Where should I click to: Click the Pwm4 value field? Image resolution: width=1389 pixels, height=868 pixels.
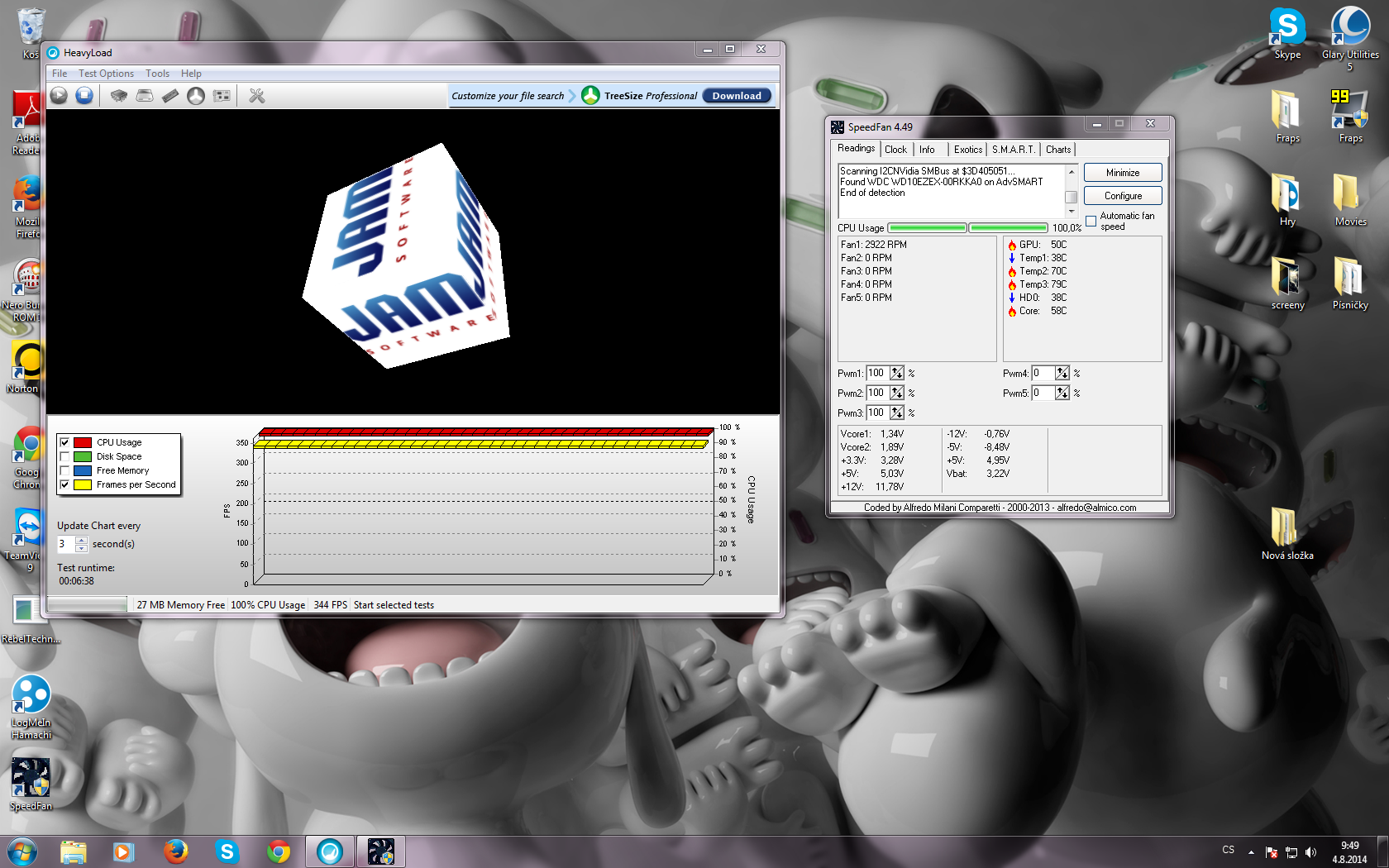click(x=1043, y=373)
